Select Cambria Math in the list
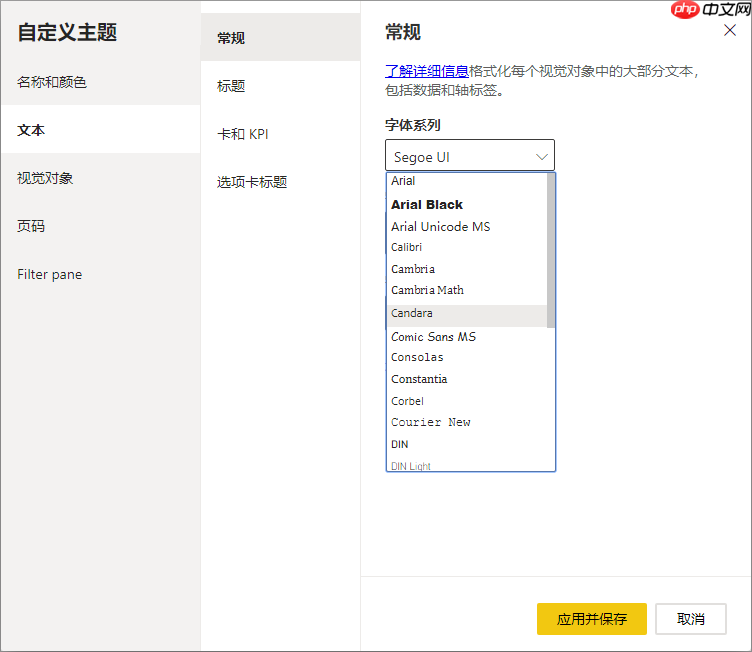752x652 pixels. pos(467,290)
